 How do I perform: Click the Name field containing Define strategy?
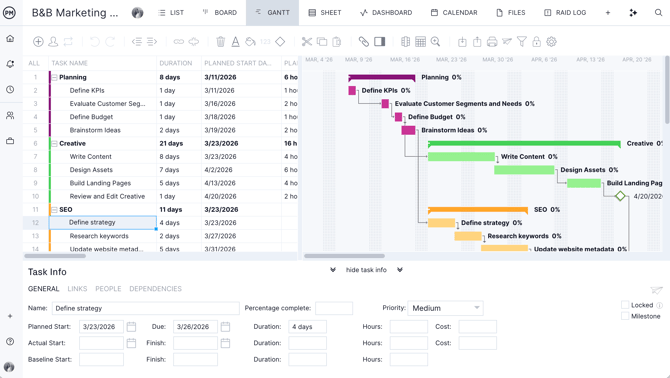point(146,308)
